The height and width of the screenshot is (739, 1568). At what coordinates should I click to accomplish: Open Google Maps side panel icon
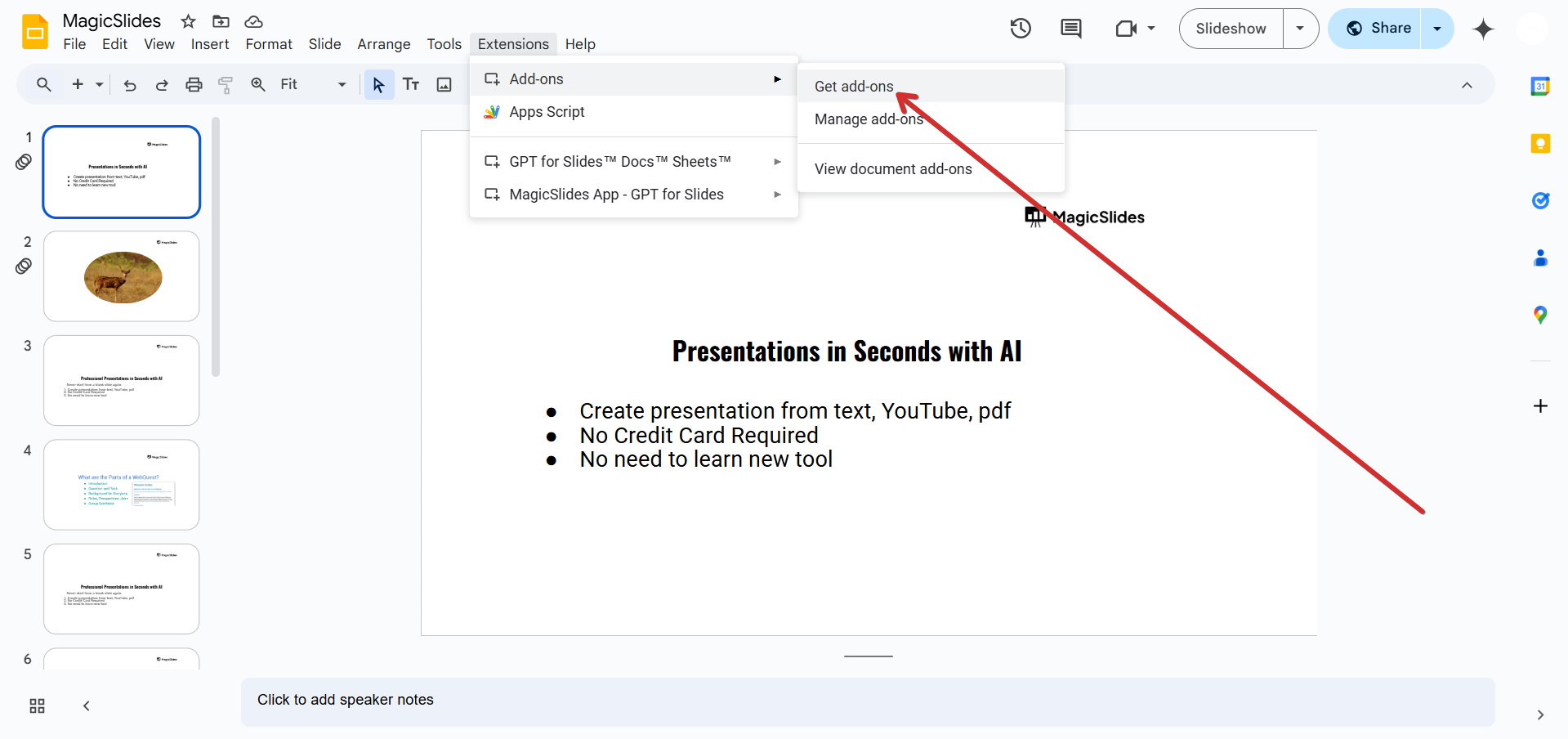[1540, 315]
